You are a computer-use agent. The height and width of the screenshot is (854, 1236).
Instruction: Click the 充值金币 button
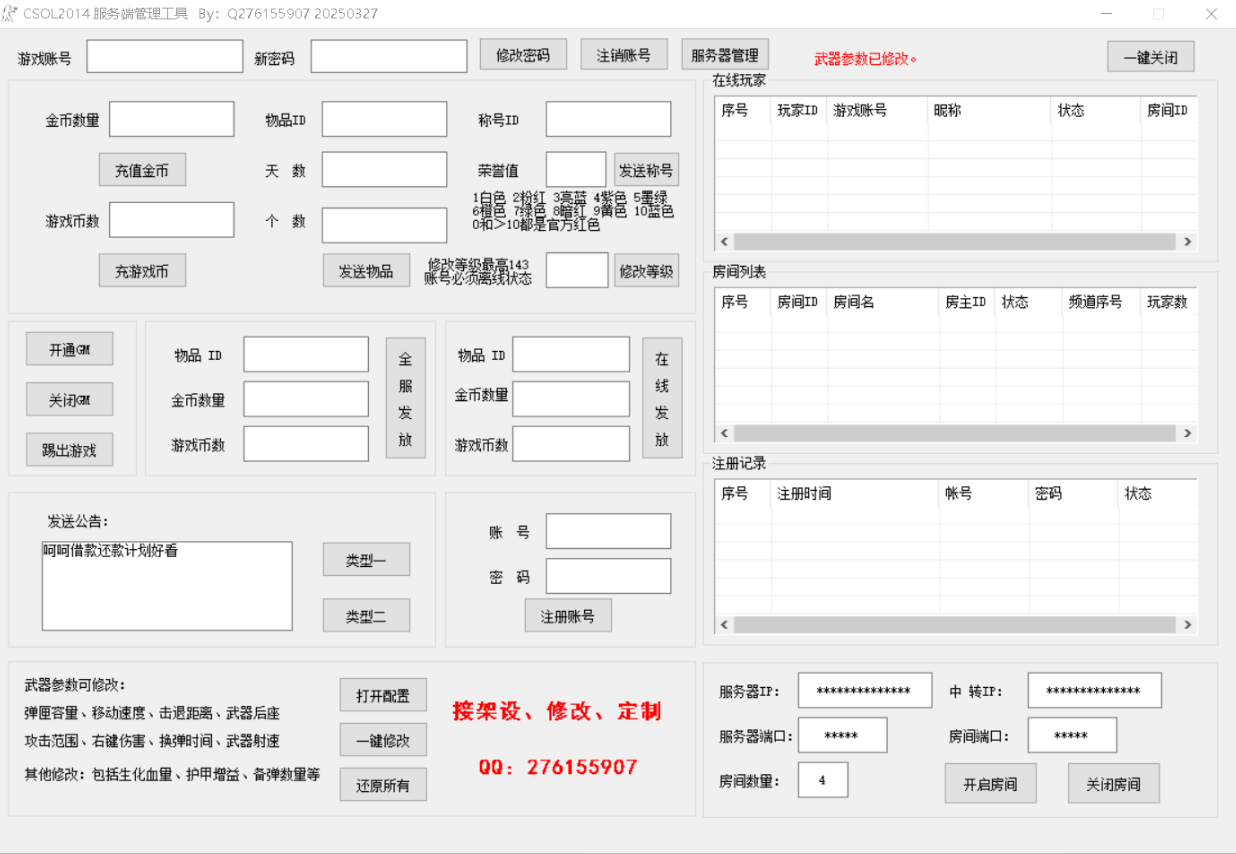click(142, 170)
